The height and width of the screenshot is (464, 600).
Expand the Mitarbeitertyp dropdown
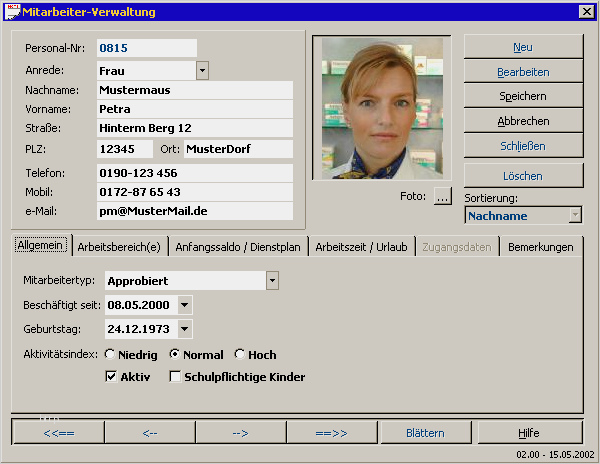pyautogui.click(x=272, y=281)
